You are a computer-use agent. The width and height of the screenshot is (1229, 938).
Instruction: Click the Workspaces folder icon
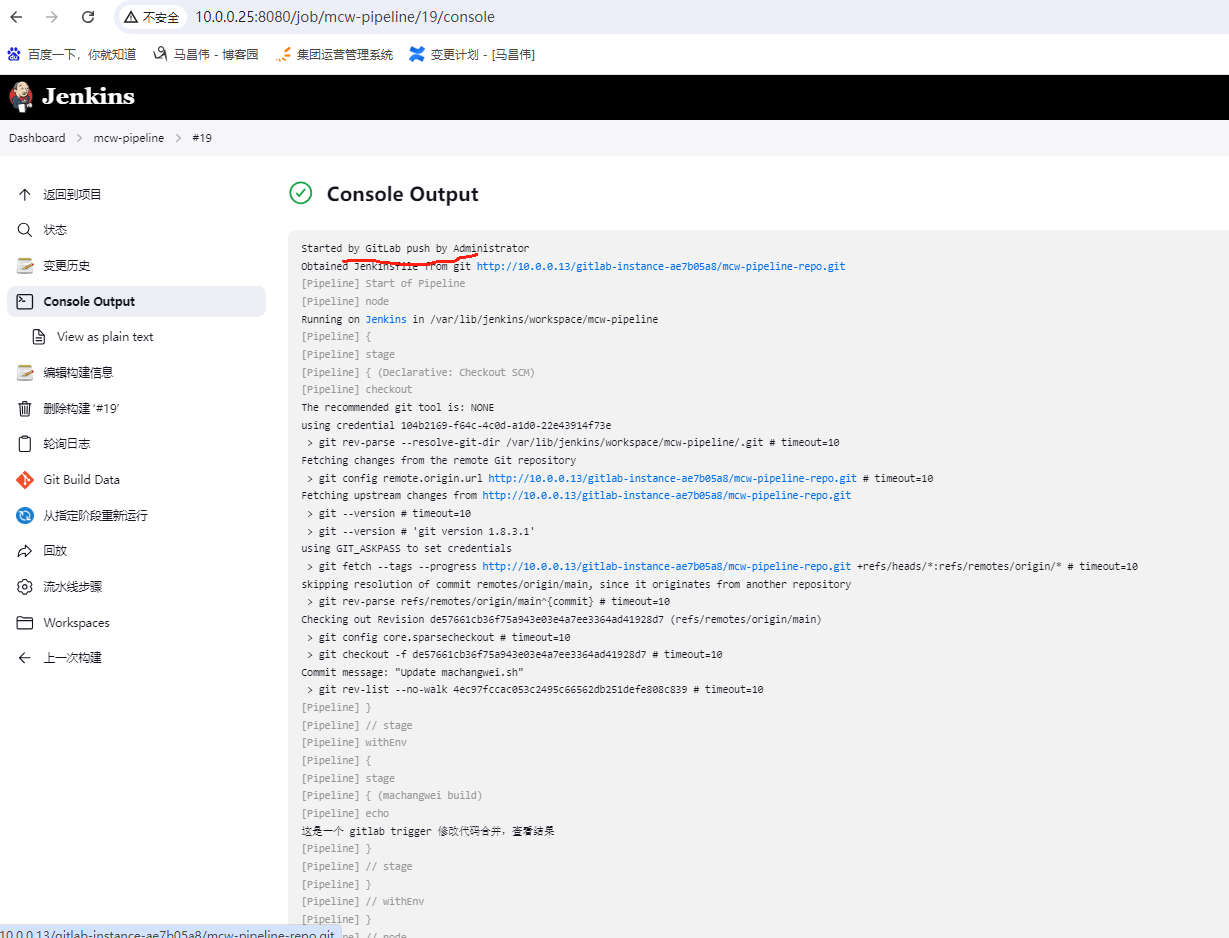pyautogui.click(x=25, y=622)
